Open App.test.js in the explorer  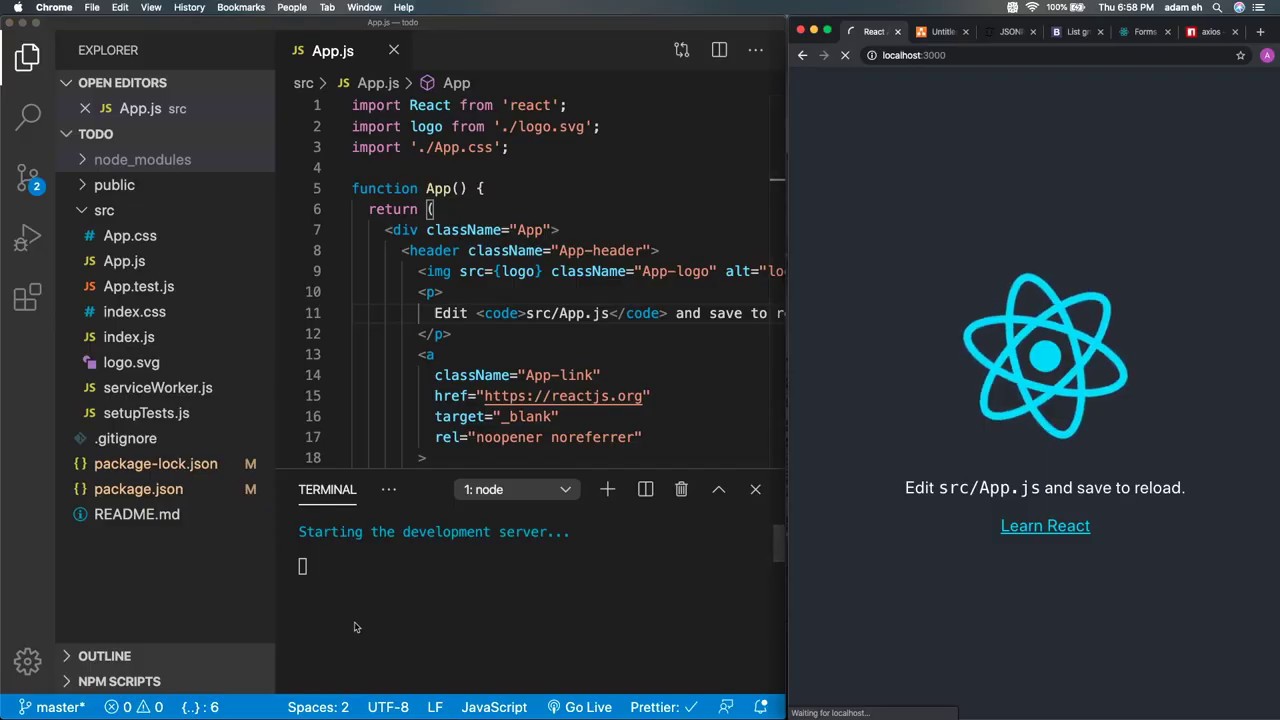click(x=138, y=286)
